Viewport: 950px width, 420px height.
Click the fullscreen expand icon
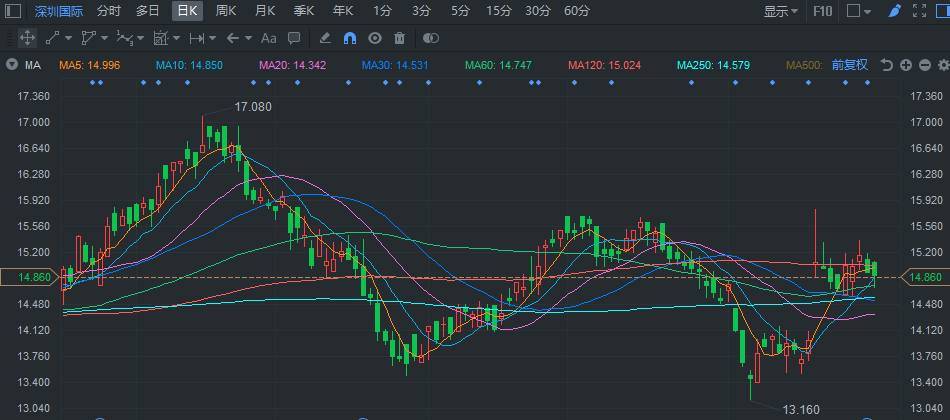point(919,11)
